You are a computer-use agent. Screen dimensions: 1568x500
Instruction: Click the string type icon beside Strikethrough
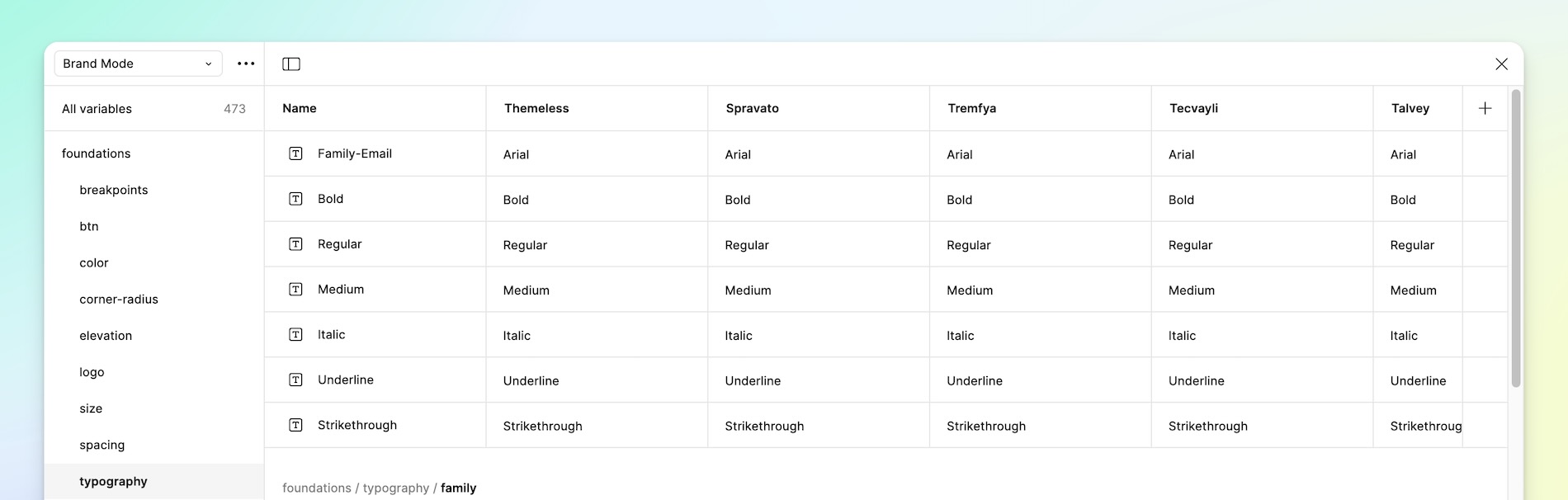pyautogui.click(x=295, y=425)
